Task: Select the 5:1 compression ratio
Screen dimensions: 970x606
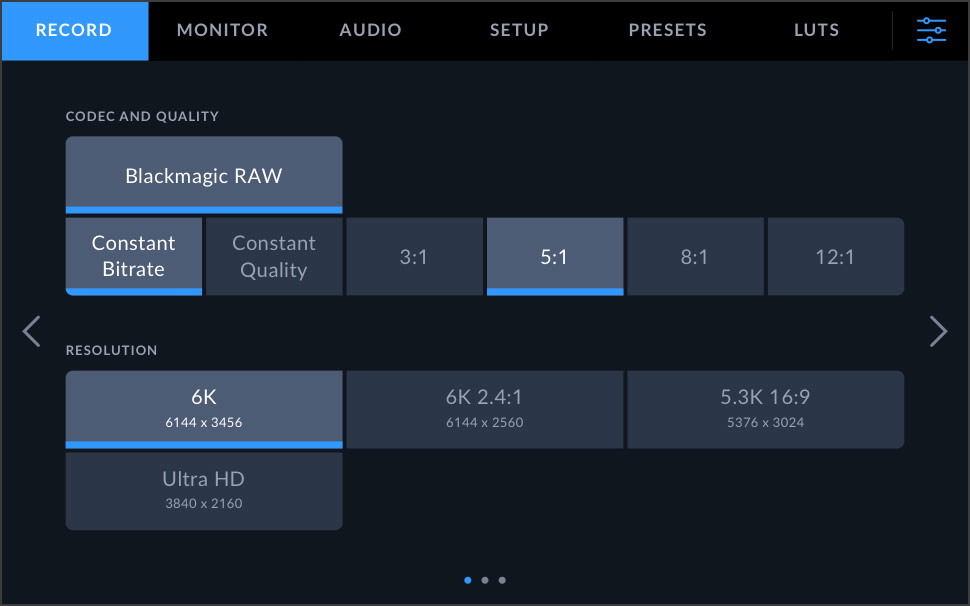Action: (x=555, y=255)
